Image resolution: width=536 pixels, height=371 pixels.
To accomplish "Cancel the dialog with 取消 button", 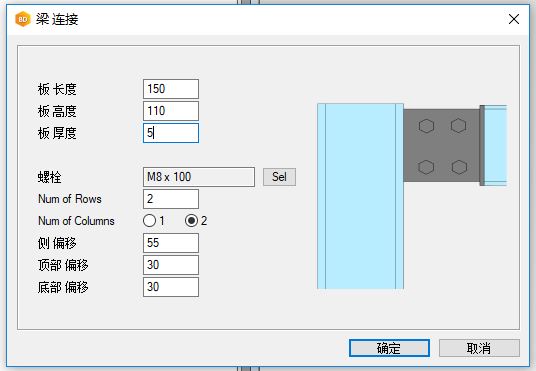I will tap(479, 348).
